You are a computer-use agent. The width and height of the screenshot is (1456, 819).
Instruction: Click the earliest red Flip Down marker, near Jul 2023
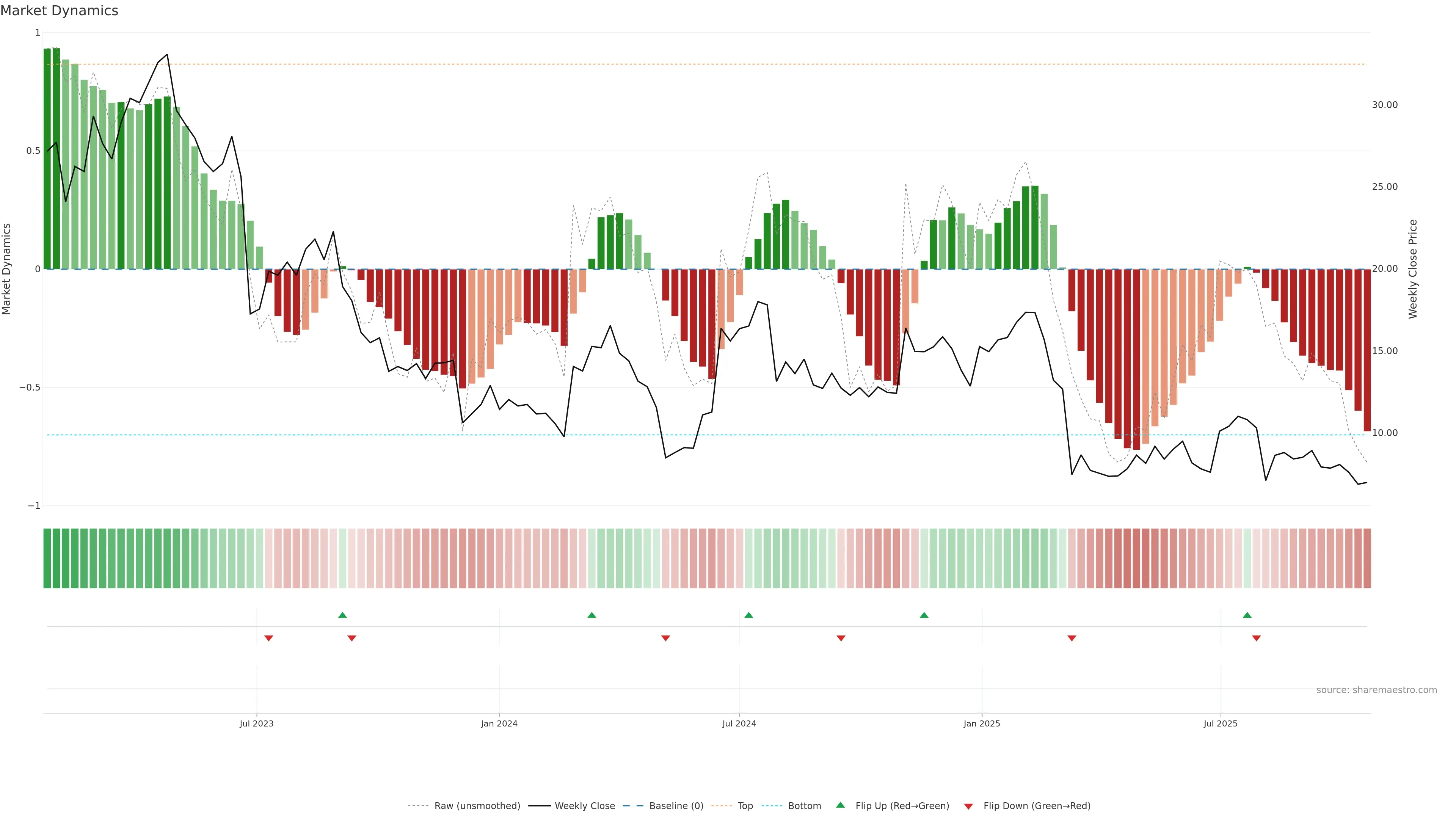268,638
